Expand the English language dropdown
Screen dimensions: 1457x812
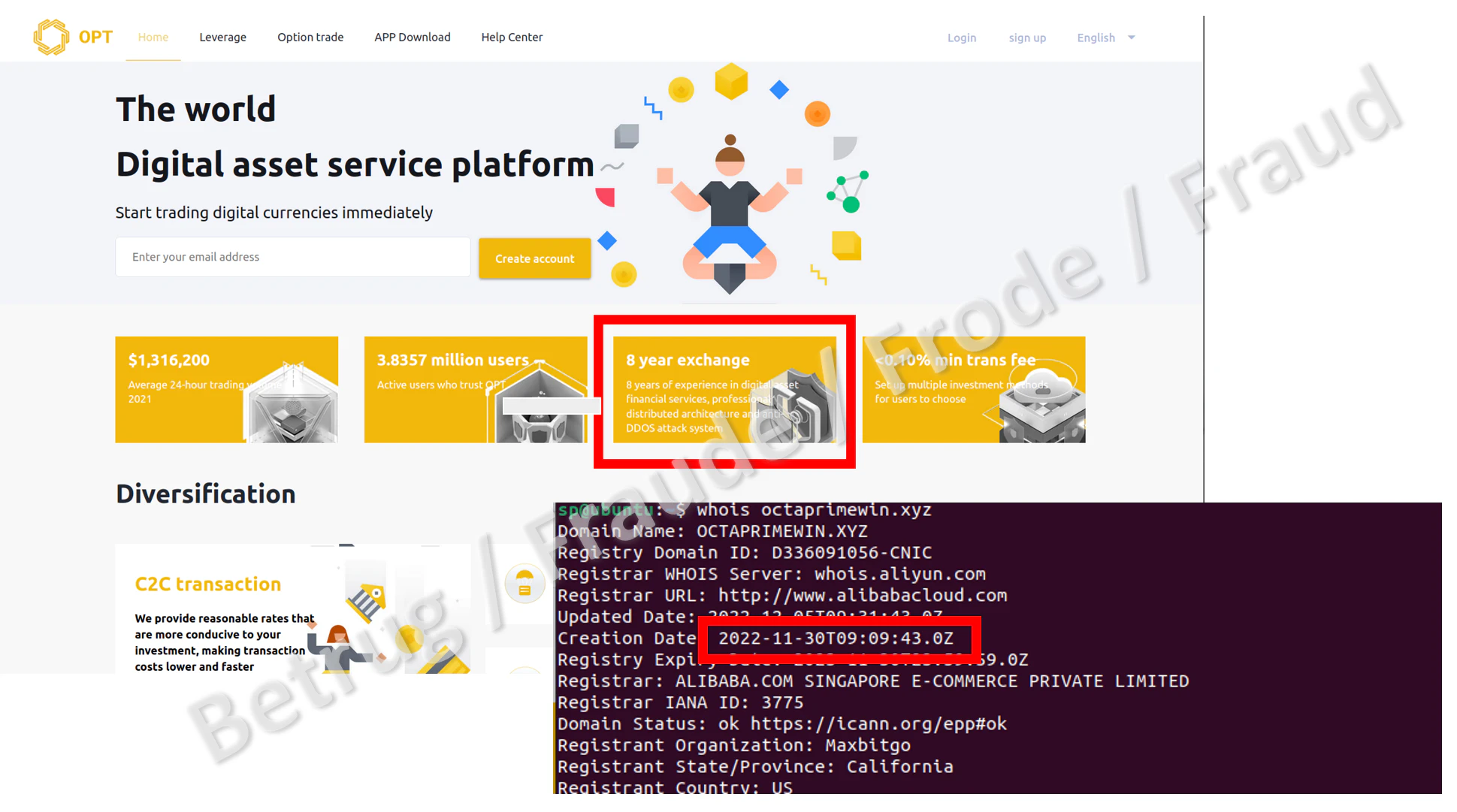point(1106,38)
